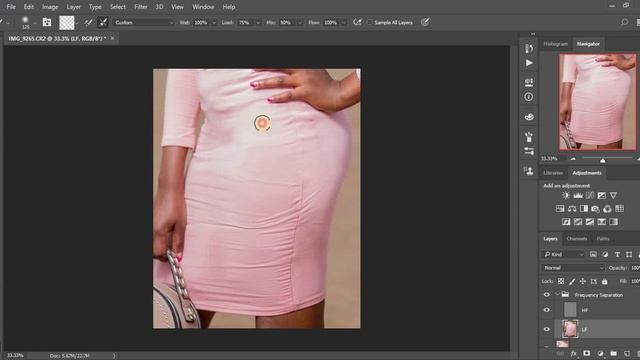This screenshot has height=360, width=640.
Task: Add a Hue/Saturation adjustment
Action: pyautogui.click(x=560, y=209)
